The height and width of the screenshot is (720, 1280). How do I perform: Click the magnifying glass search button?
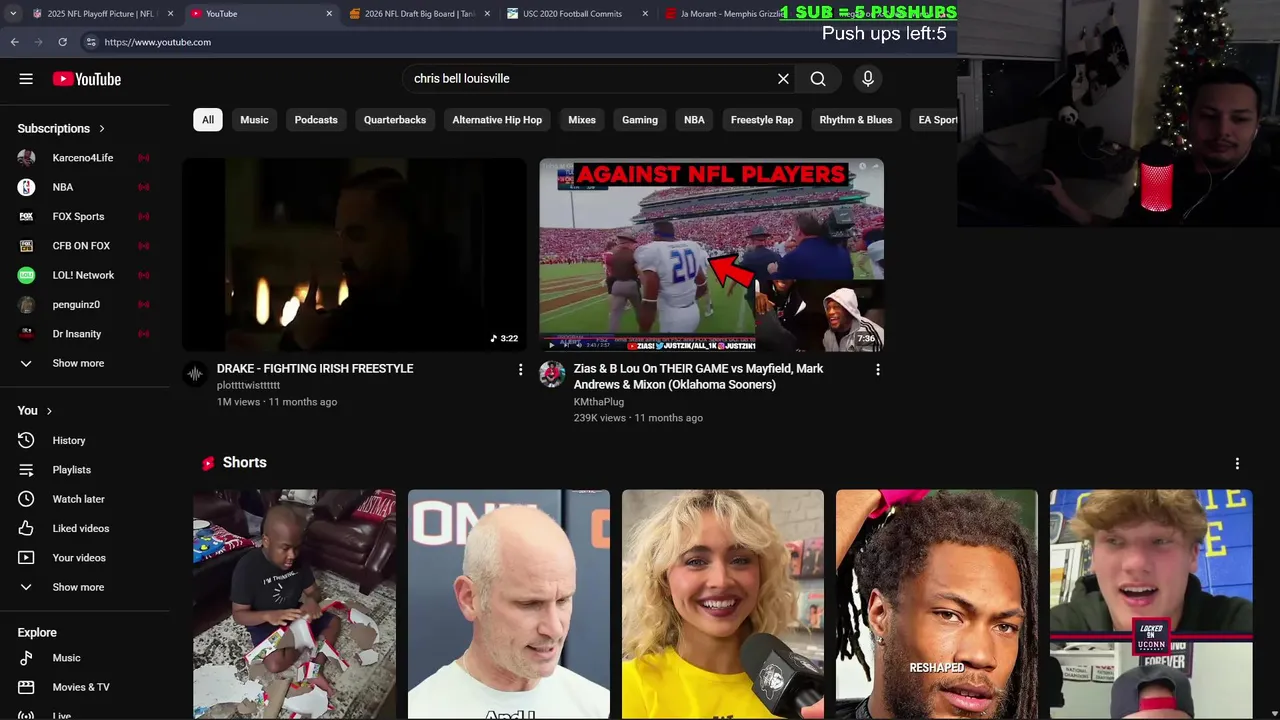click(818, 79)
